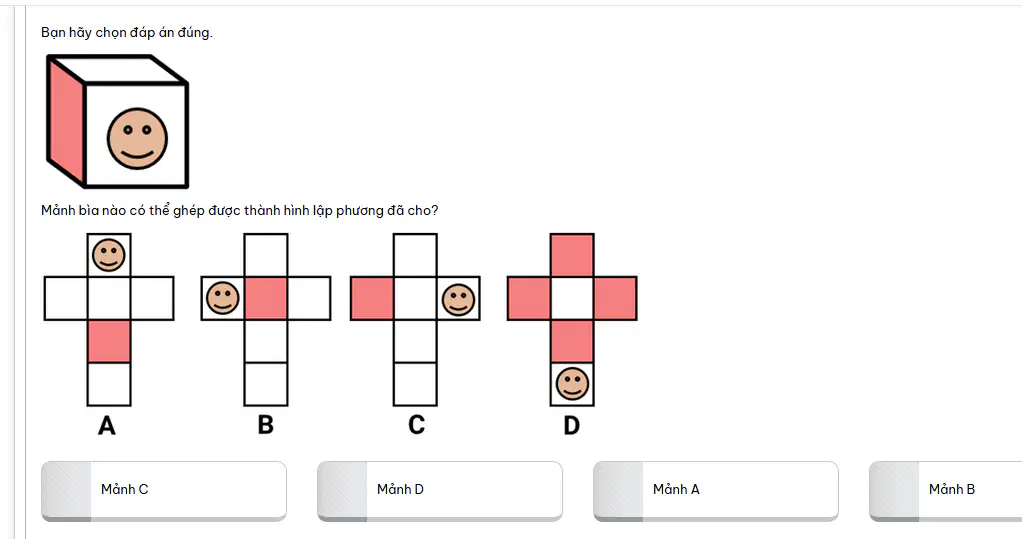Click the smiley face in net B
This screenshot has height=539, width=1022.
point(223,298)
